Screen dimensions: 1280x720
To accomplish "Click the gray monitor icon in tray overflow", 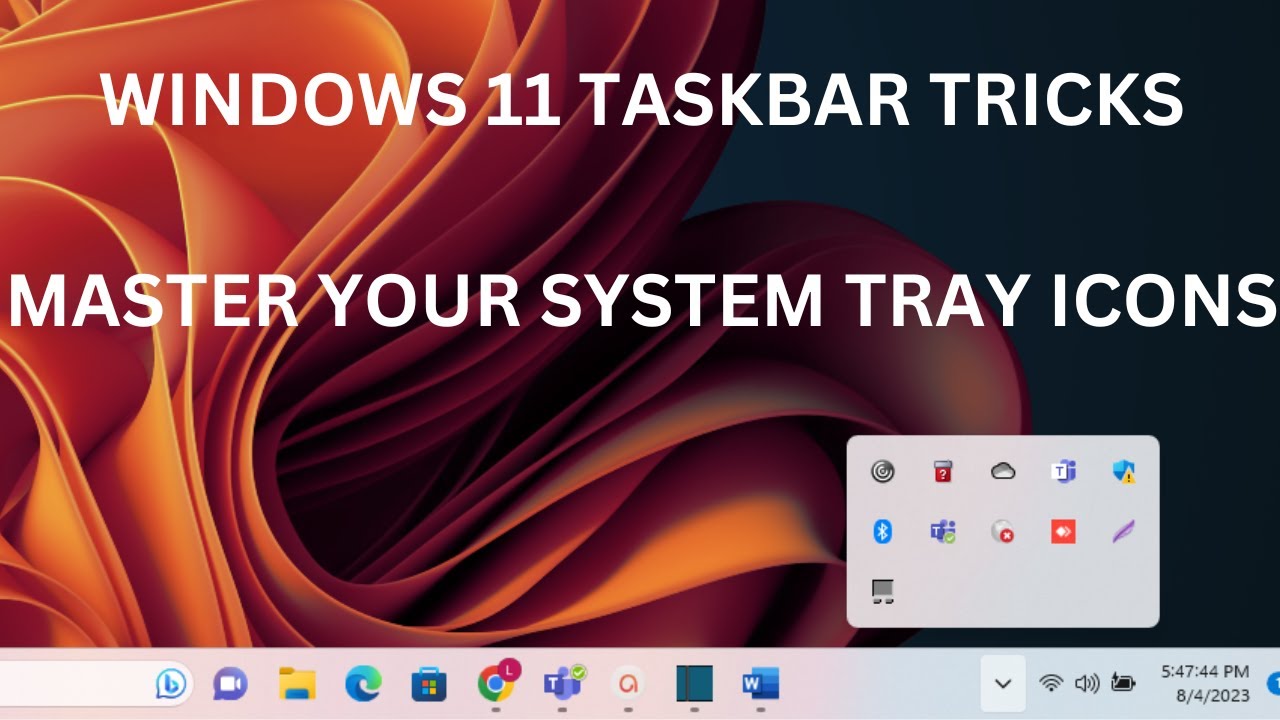I will (x=882, y=591).
